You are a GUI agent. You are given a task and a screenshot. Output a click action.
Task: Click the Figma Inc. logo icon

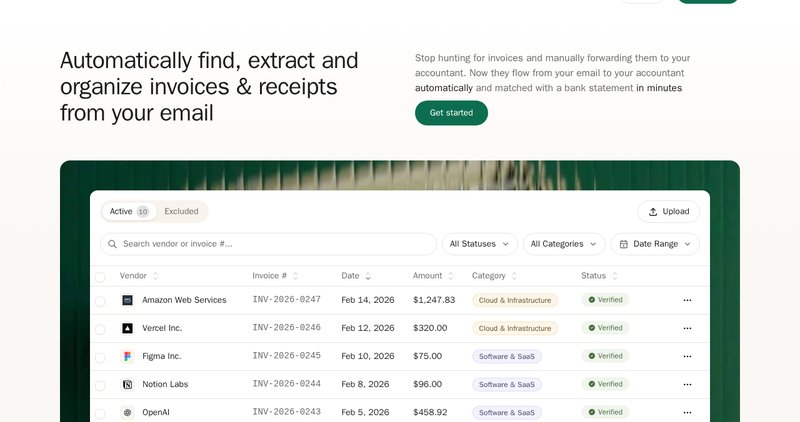pyautogui.click(x=127, y=356)
